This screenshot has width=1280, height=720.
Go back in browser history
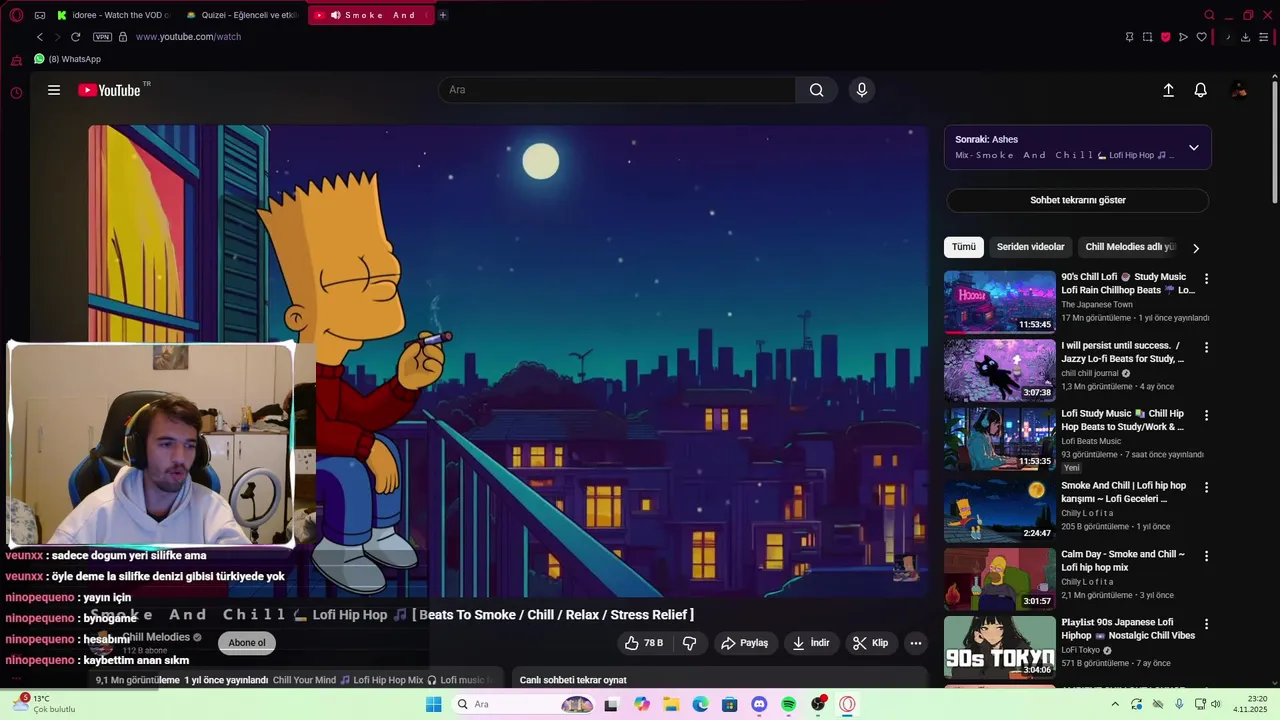tap(40, 37)
